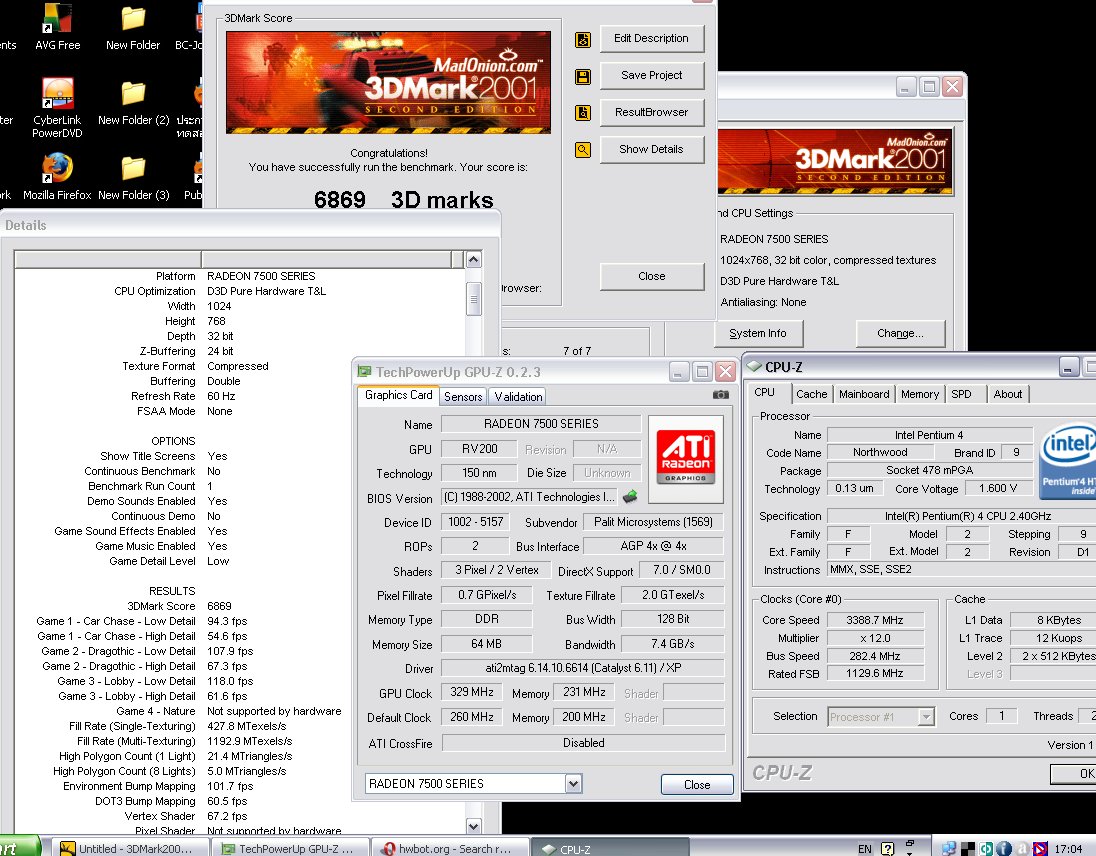The height and width of the screenshot is (856, 1096).
Task: Select CPU-Z CPU tab
Action: pyautogui.click(x=765, y=393)
